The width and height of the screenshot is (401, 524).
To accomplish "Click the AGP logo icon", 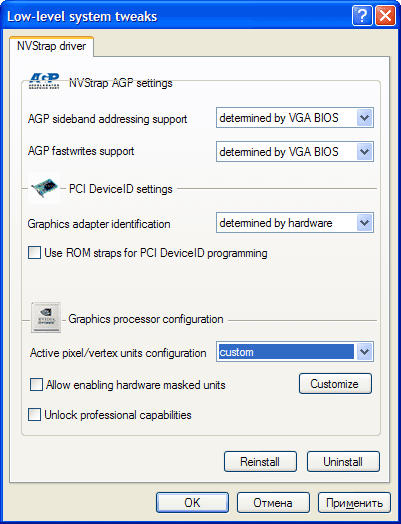I will click(44, 81).
